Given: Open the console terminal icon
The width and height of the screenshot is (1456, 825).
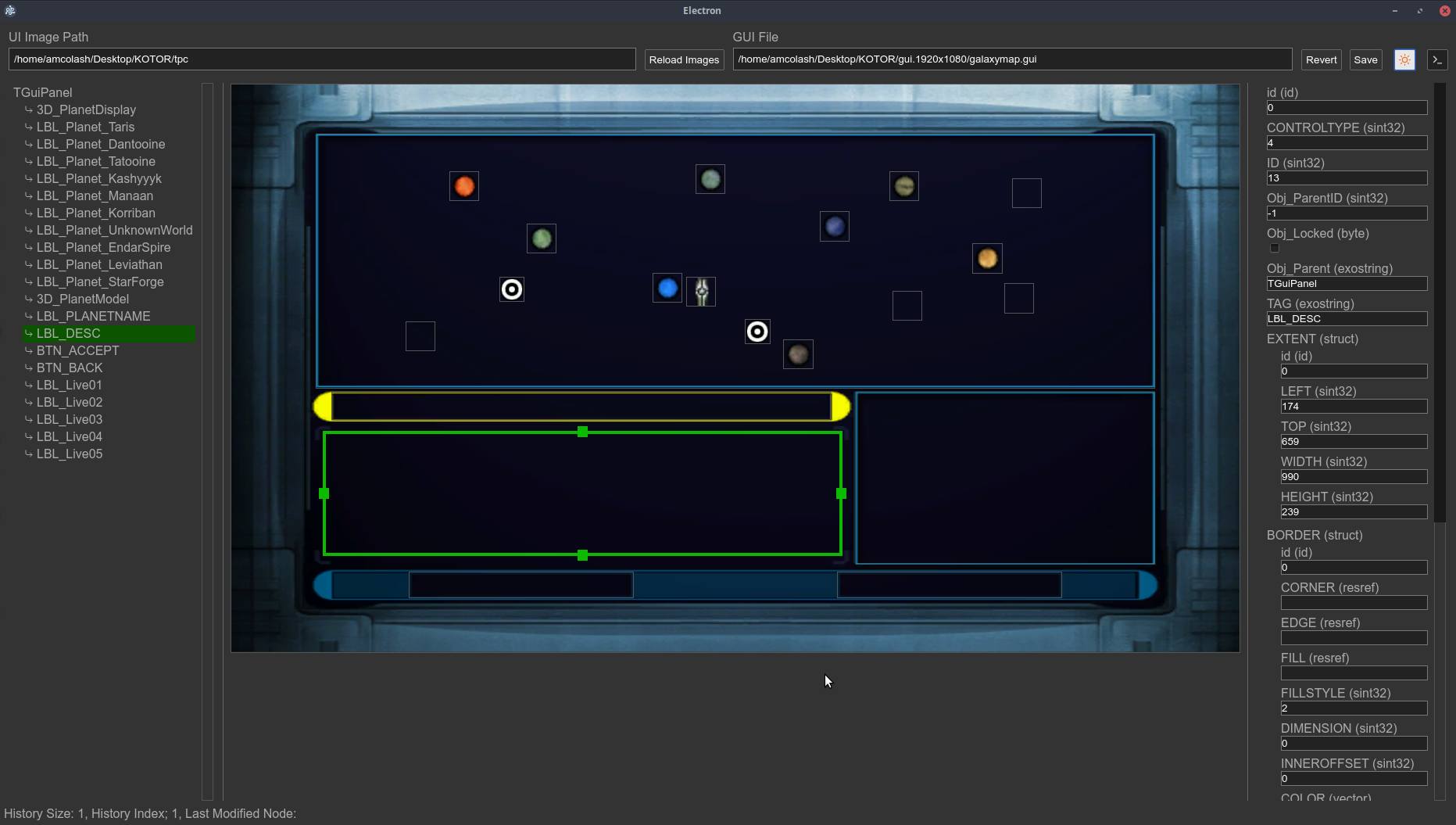Looking at the screenshot, I should click(x=1437, y=59).
